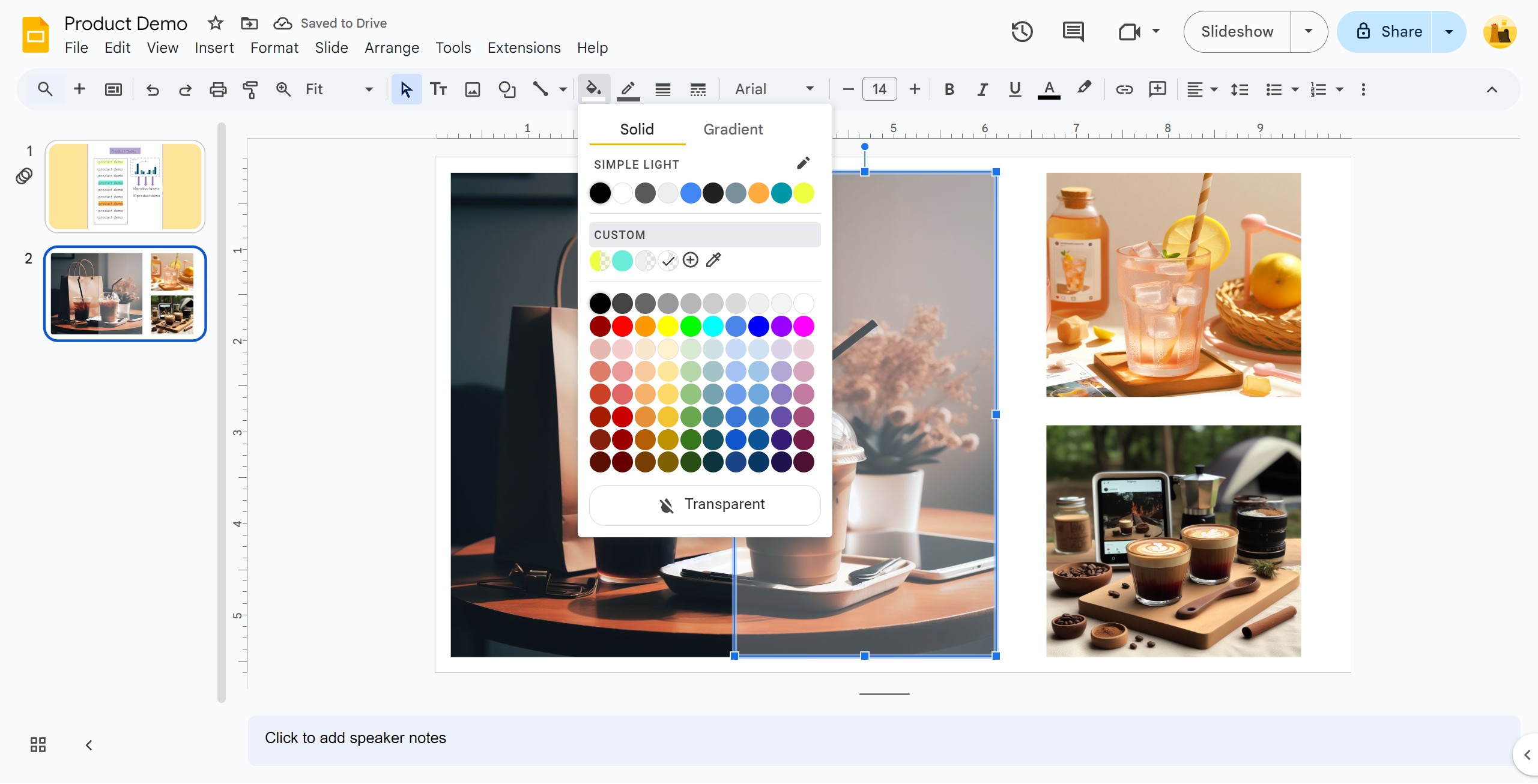
Task: Click the font size input field
Action: click(879, 89)
